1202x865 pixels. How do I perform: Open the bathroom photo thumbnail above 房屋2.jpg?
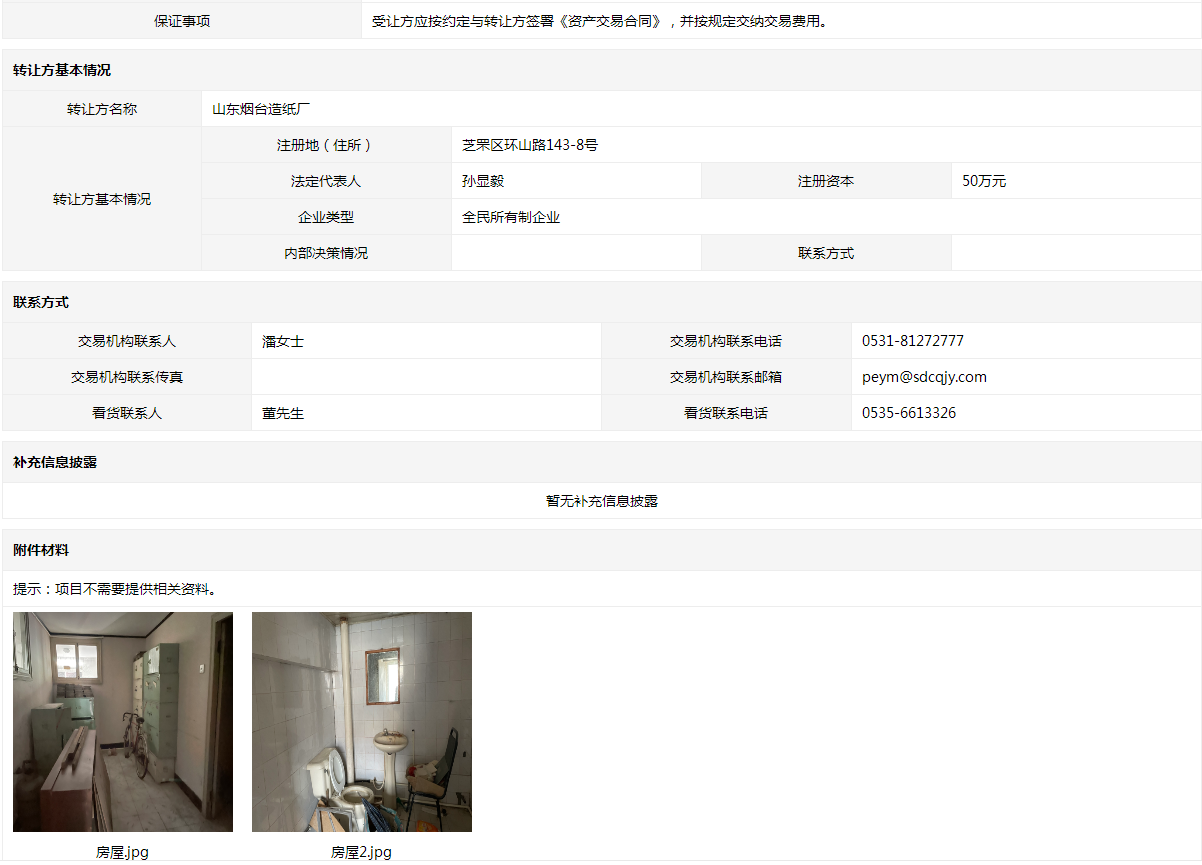[362, 722]
